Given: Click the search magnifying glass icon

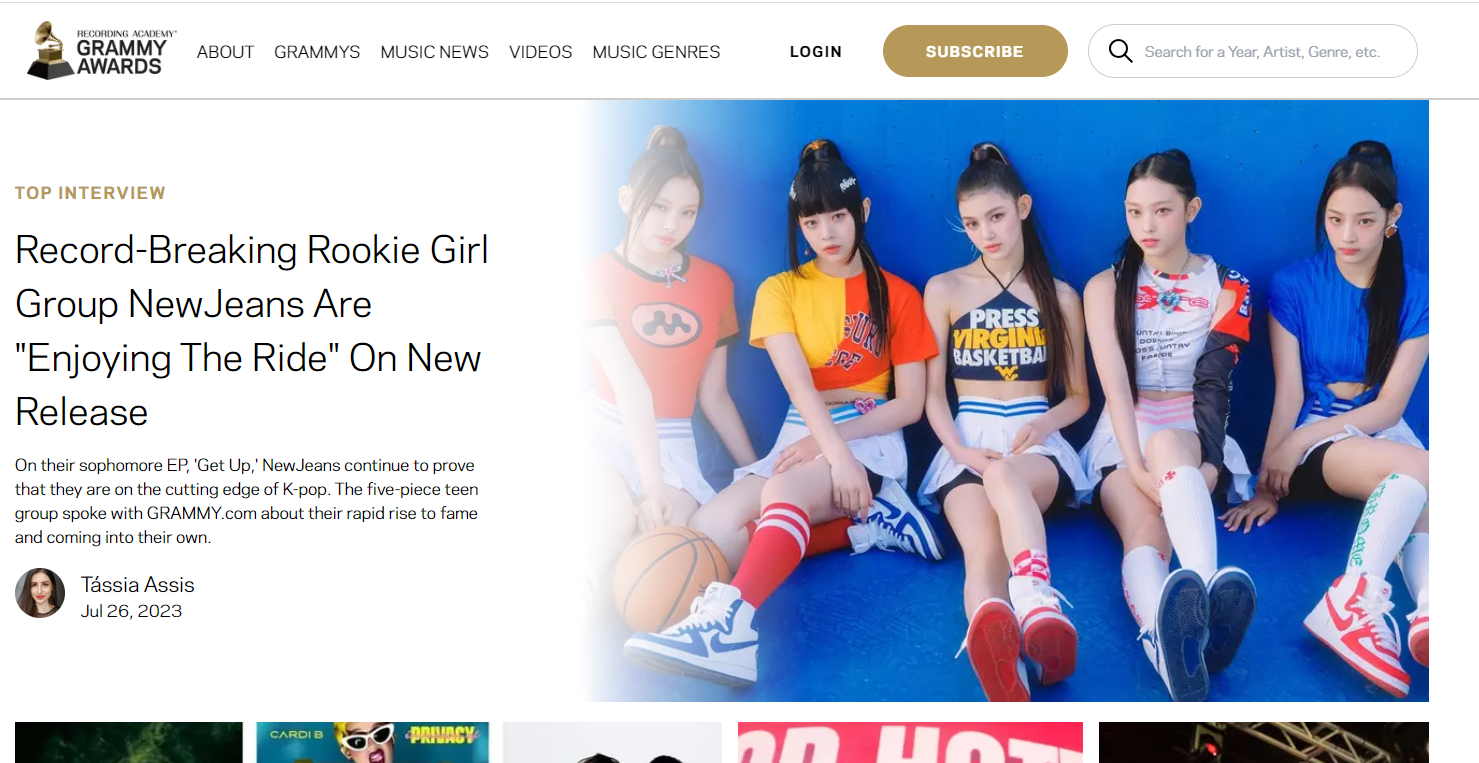Looking at the screenshot, I should point(1120,51).
